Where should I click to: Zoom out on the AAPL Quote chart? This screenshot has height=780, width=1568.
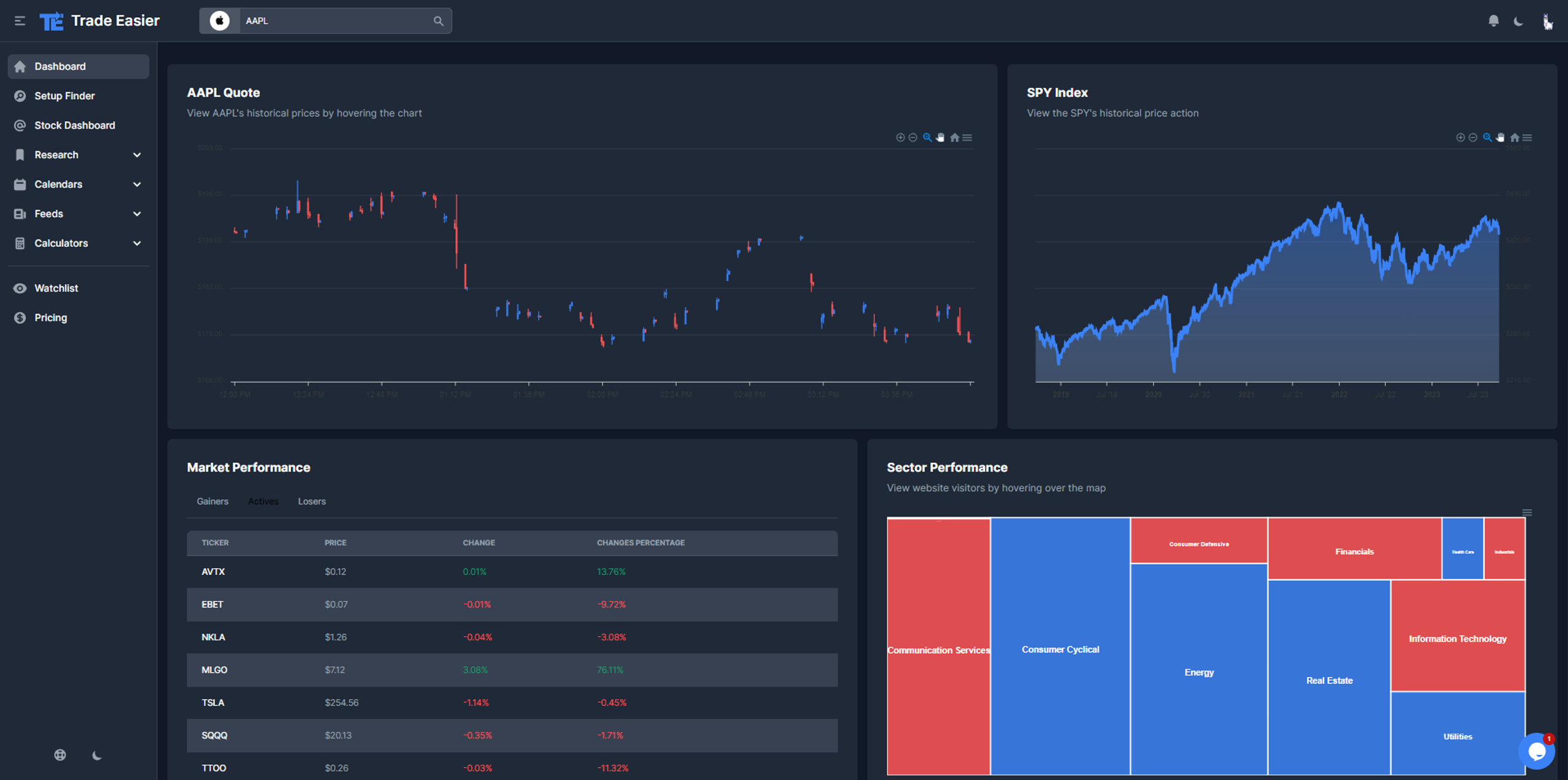[x=913, y=138]
